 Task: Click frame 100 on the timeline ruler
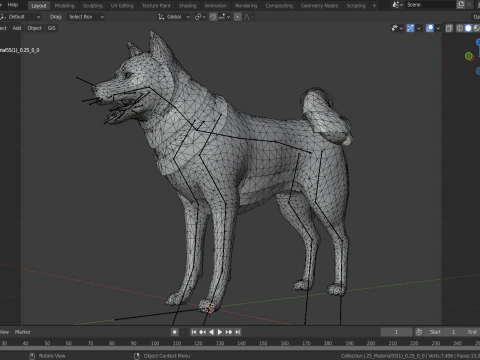[155, 343]
